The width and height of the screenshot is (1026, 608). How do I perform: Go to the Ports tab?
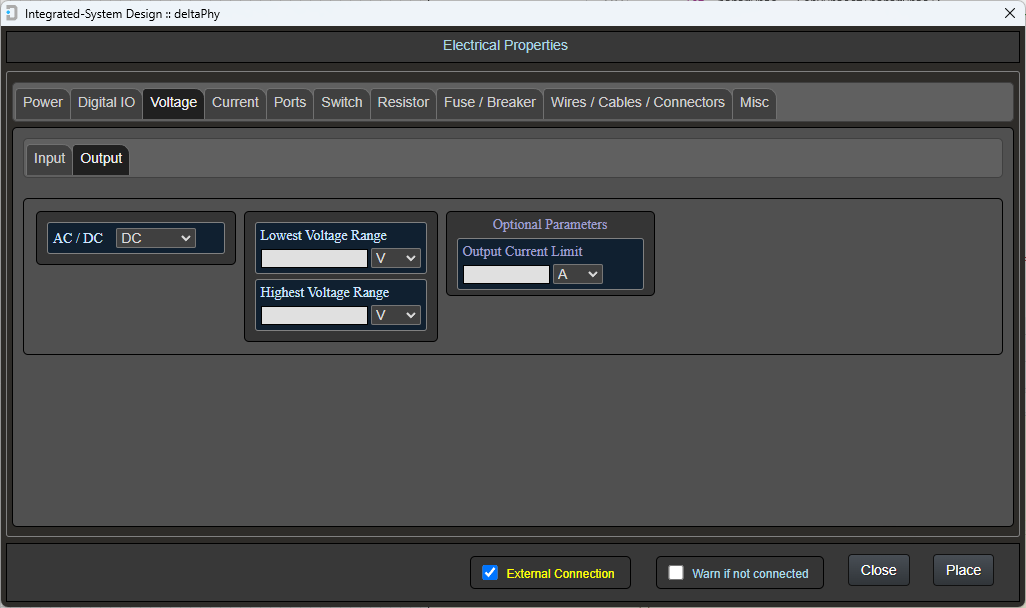(x=290, y=103)
